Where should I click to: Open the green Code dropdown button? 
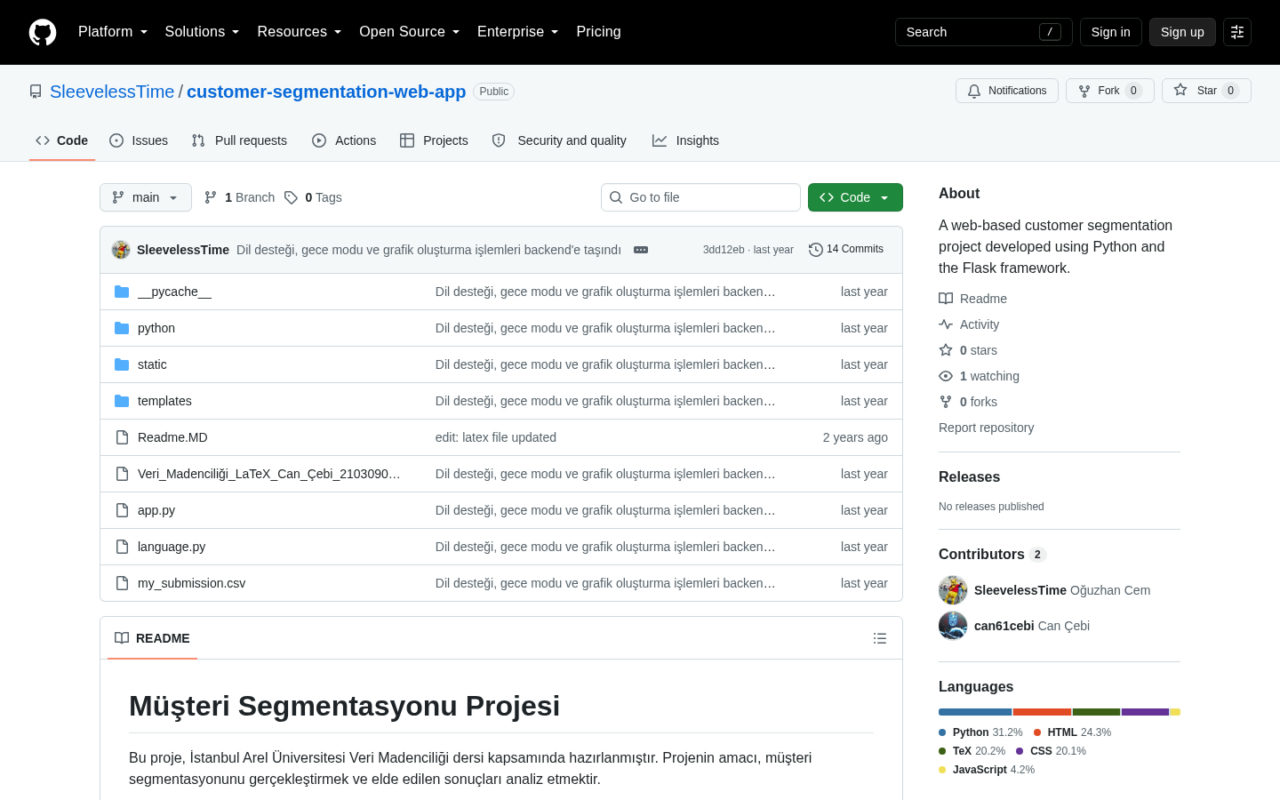point(855,197)
